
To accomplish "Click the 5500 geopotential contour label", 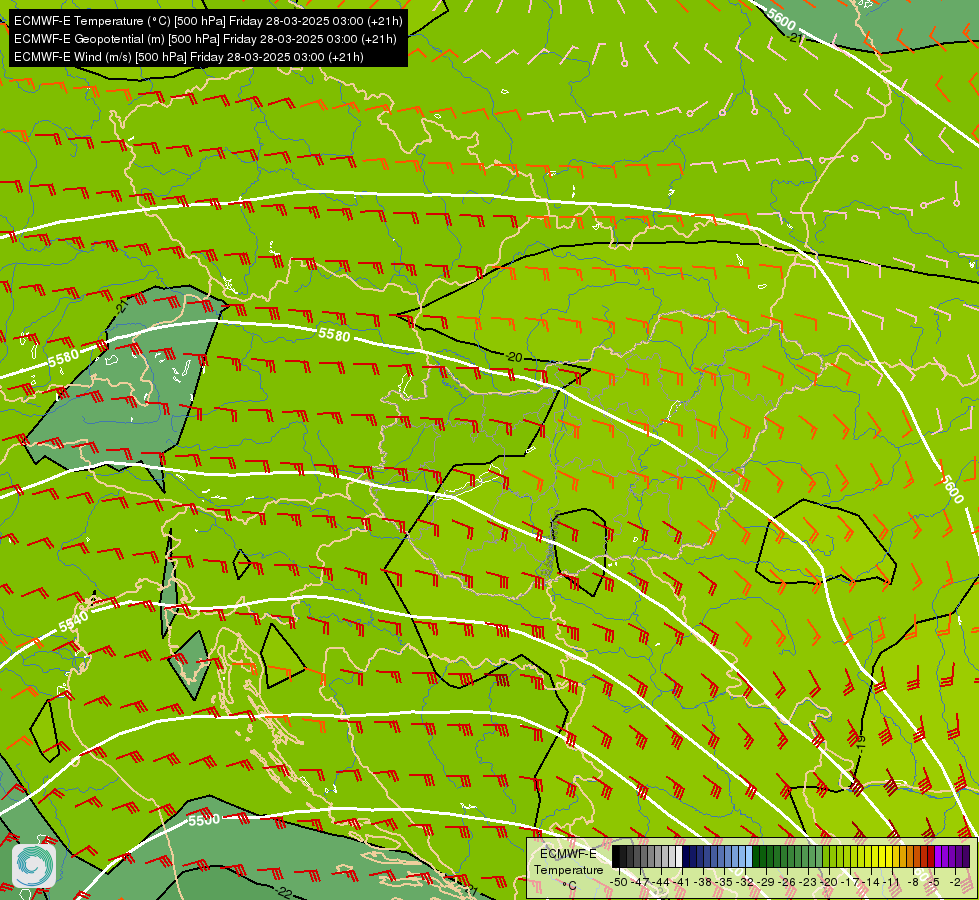I will tap(204, 820).
